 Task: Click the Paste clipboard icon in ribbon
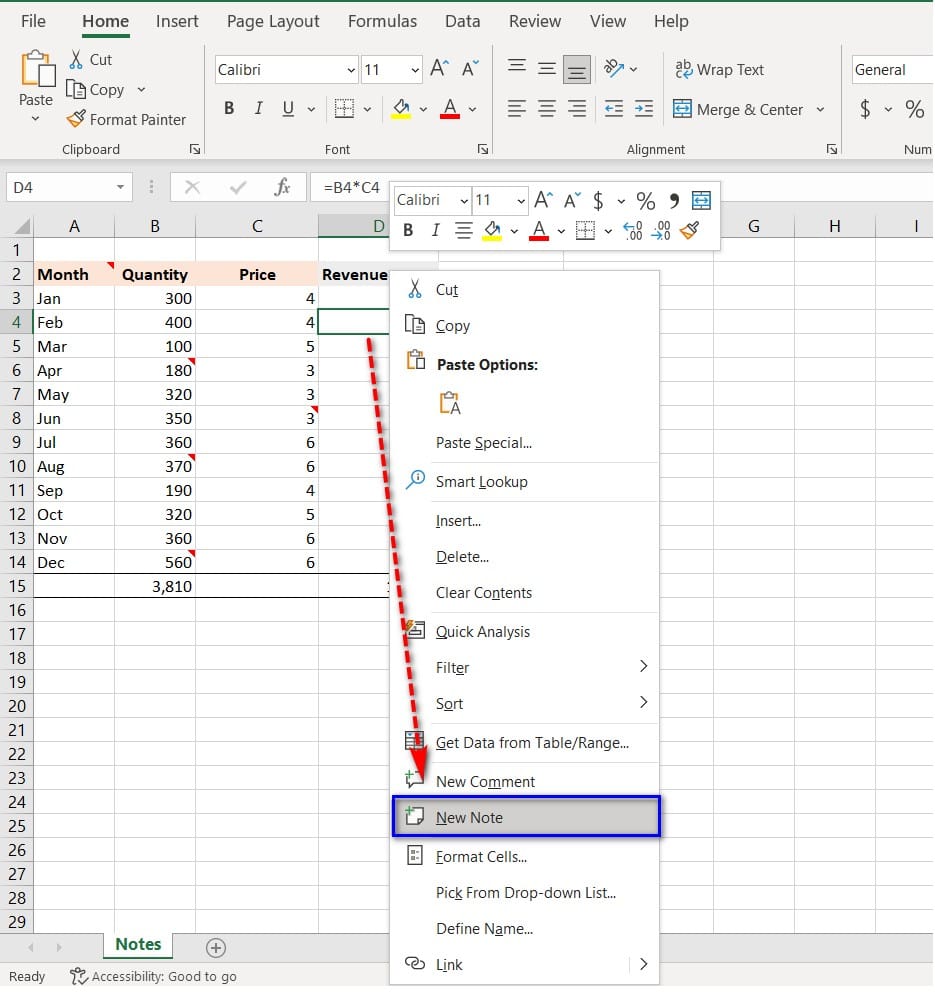[x=37, y=69]
